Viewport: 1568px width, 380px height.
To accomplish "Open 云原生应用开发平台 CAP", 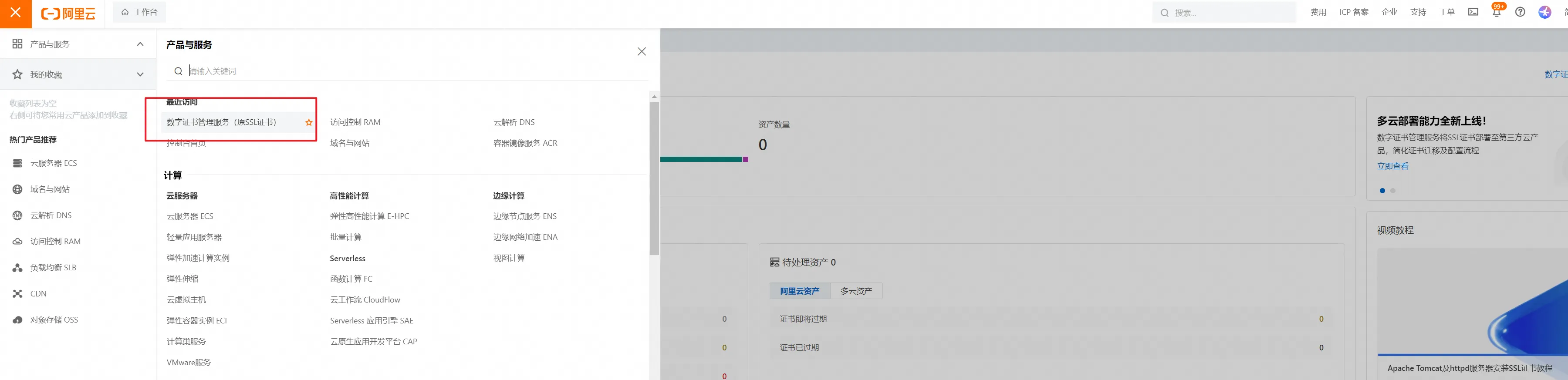I will (373, 341).
